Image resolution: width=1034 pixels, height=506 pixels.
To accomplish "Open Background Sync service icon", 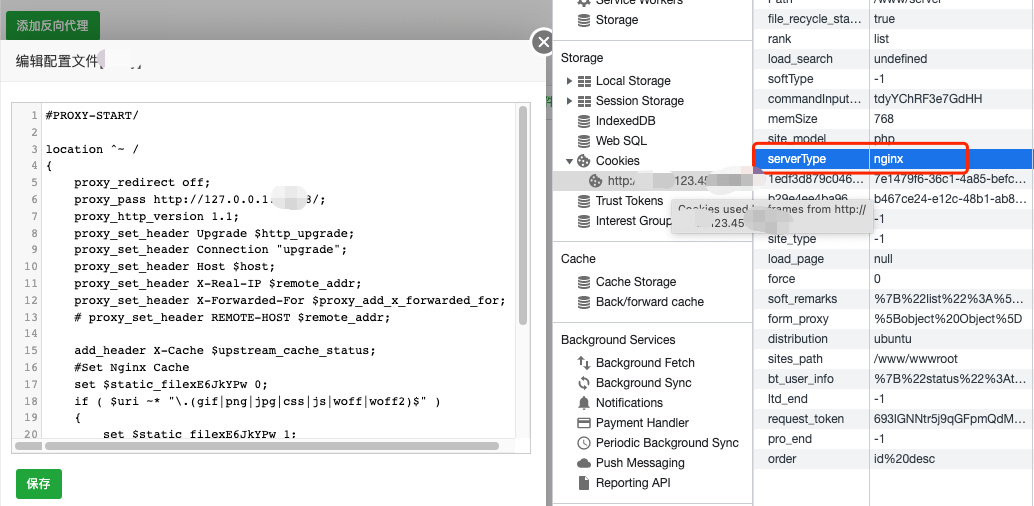I will click(x=584, y=383).
